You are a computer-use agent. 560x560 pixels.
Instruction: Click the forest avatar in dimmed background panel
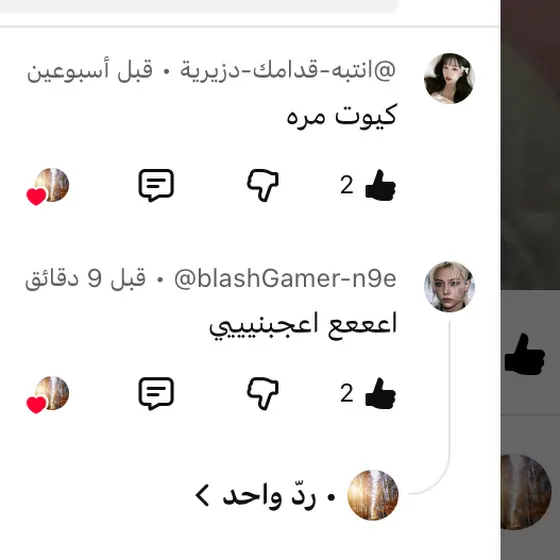tap(526, 492)
